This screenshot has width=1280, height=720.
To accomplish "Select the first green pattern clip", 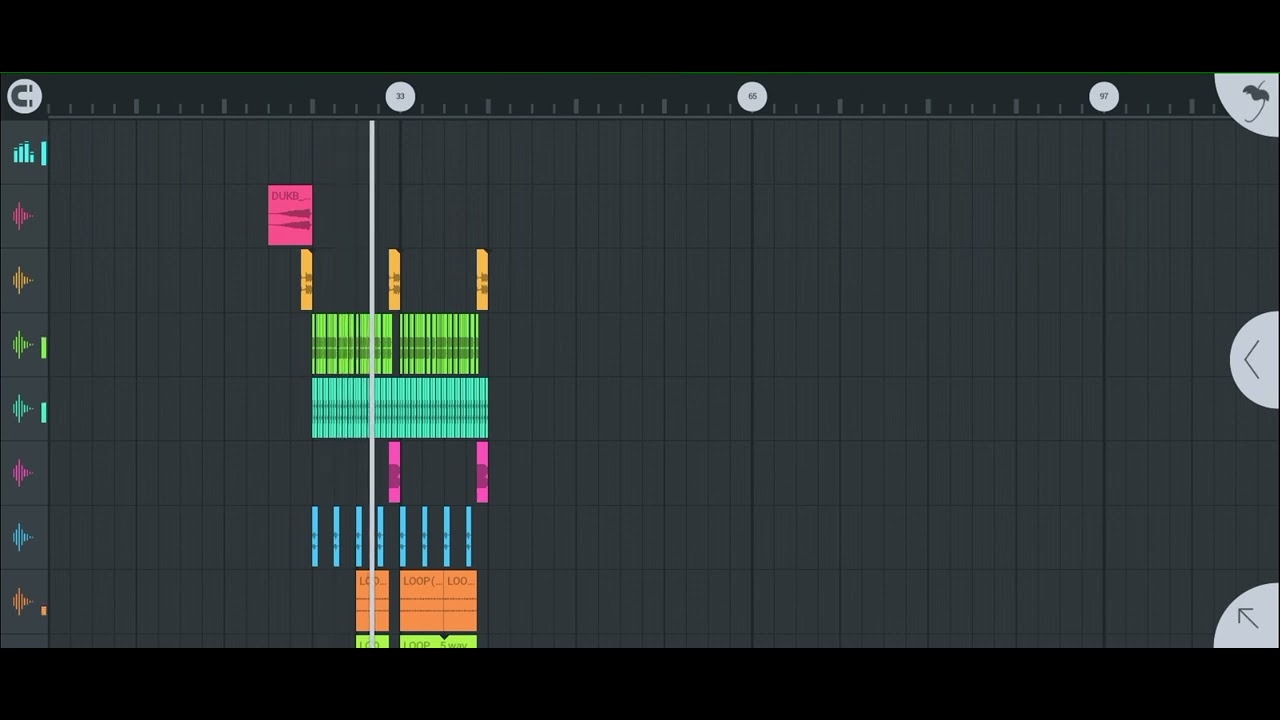I will pyautogui.click(x=352, y=344).
